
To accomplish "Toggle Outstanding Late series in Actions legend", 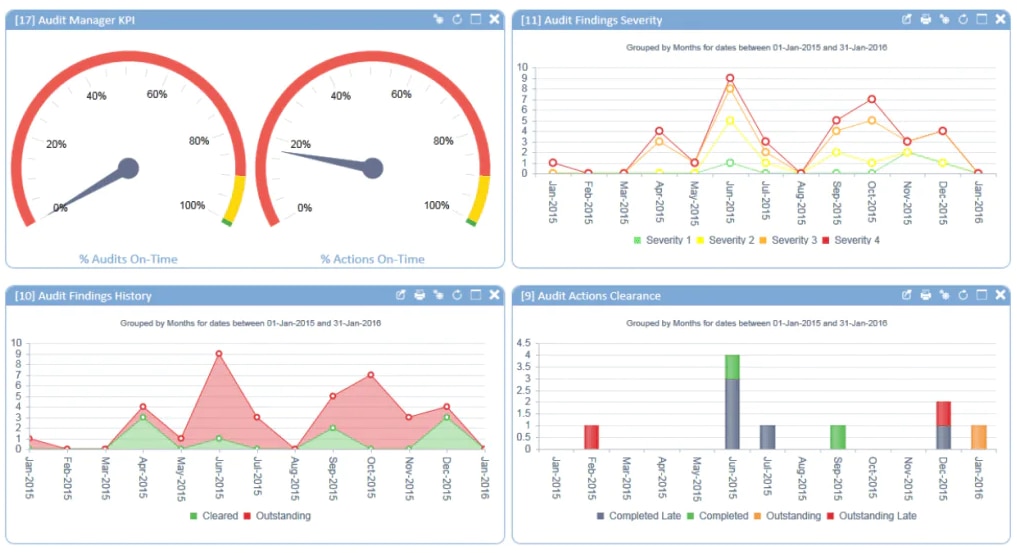I will point(872,516).
